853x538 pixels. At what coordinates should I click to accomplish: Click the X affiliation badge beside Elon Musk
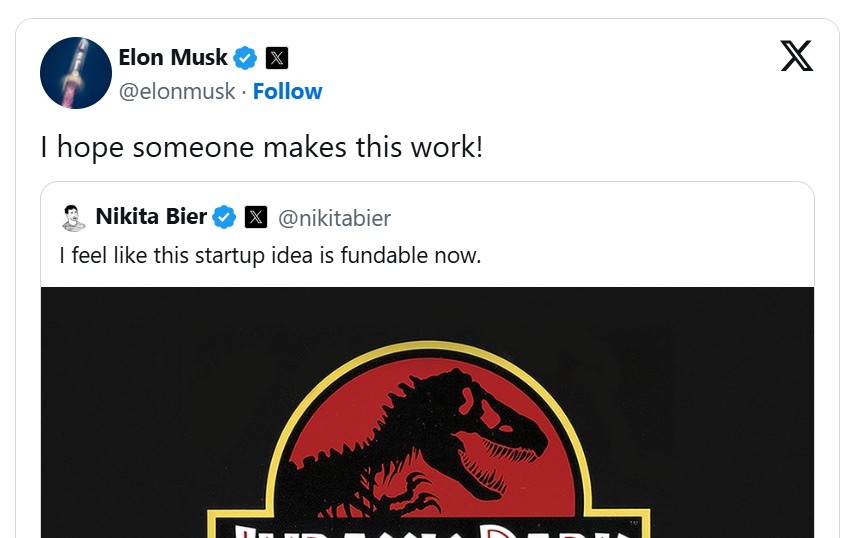(277, 57)
